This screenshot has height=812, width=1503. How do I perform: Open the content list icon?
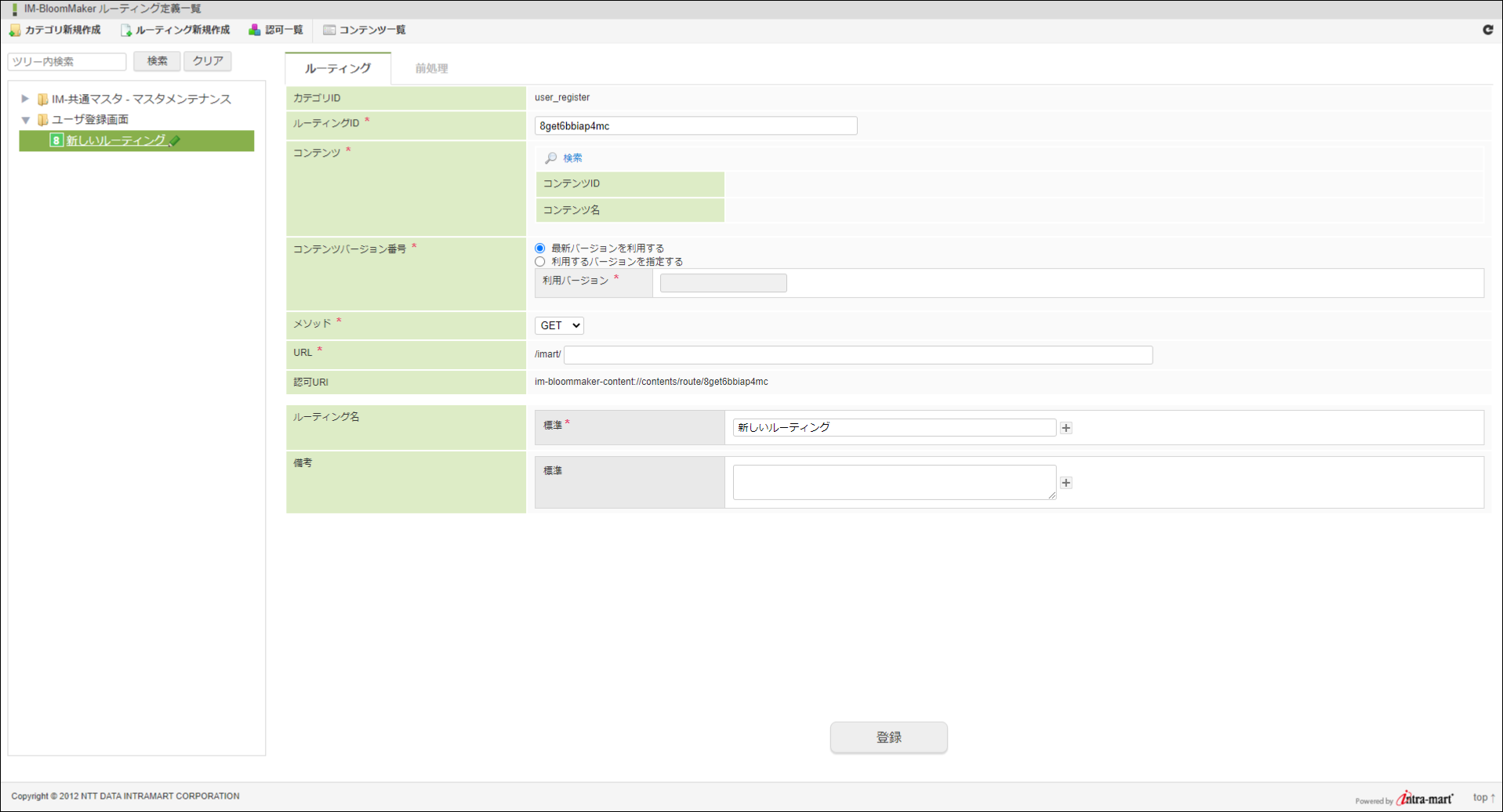click(329, 31)
